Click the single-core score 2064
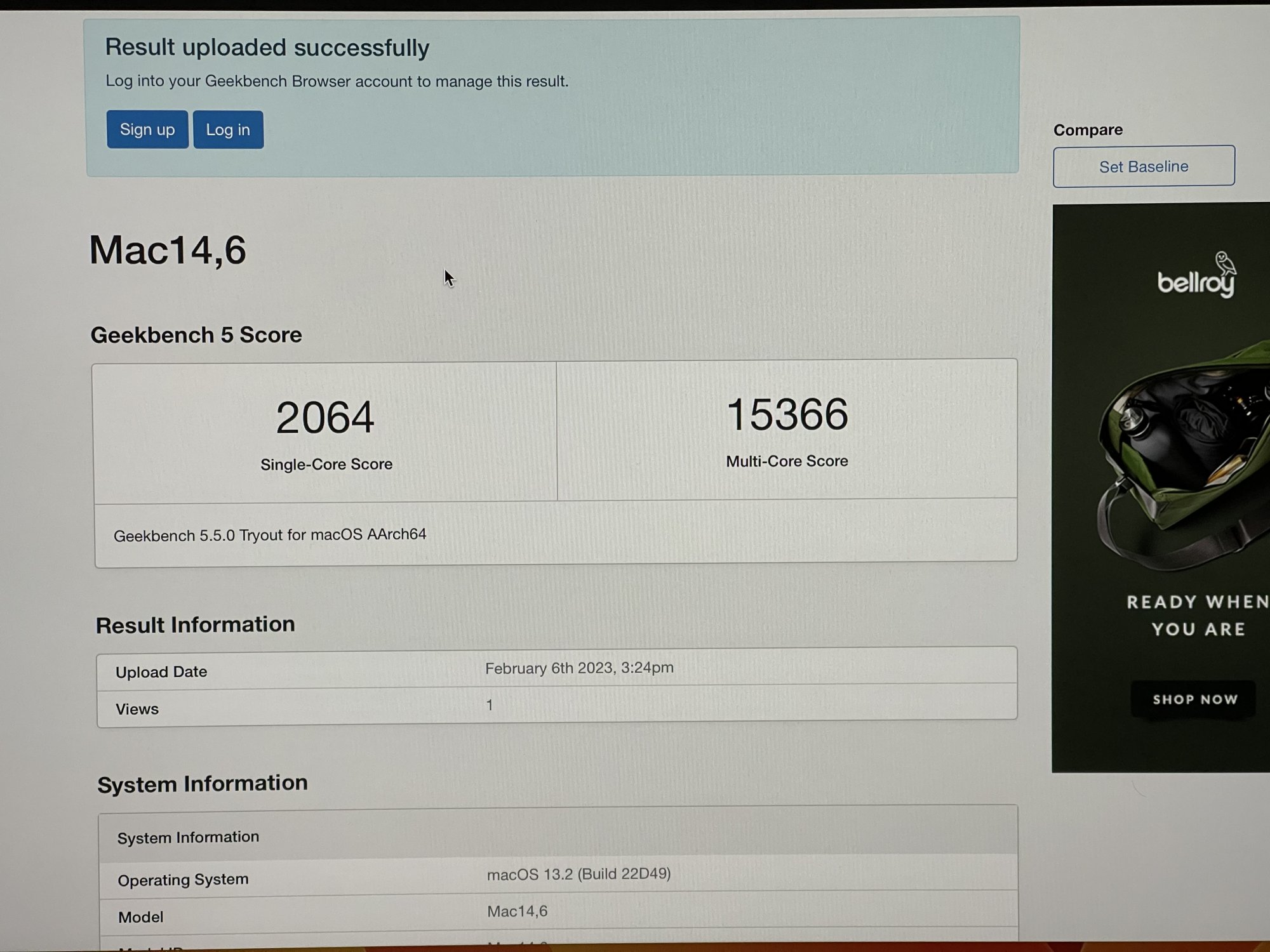The image size is (1270, 952). [x=325, y=418]
